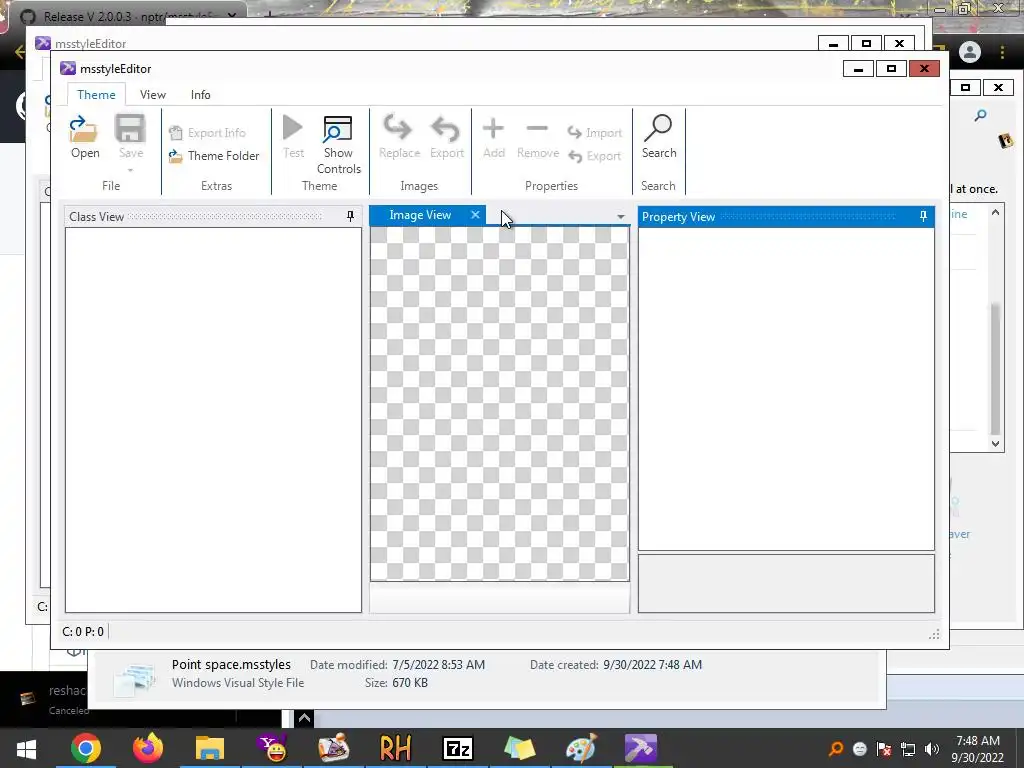
Task: Click network tray icon
Action: pyautogui.click(x=908, y=749)
